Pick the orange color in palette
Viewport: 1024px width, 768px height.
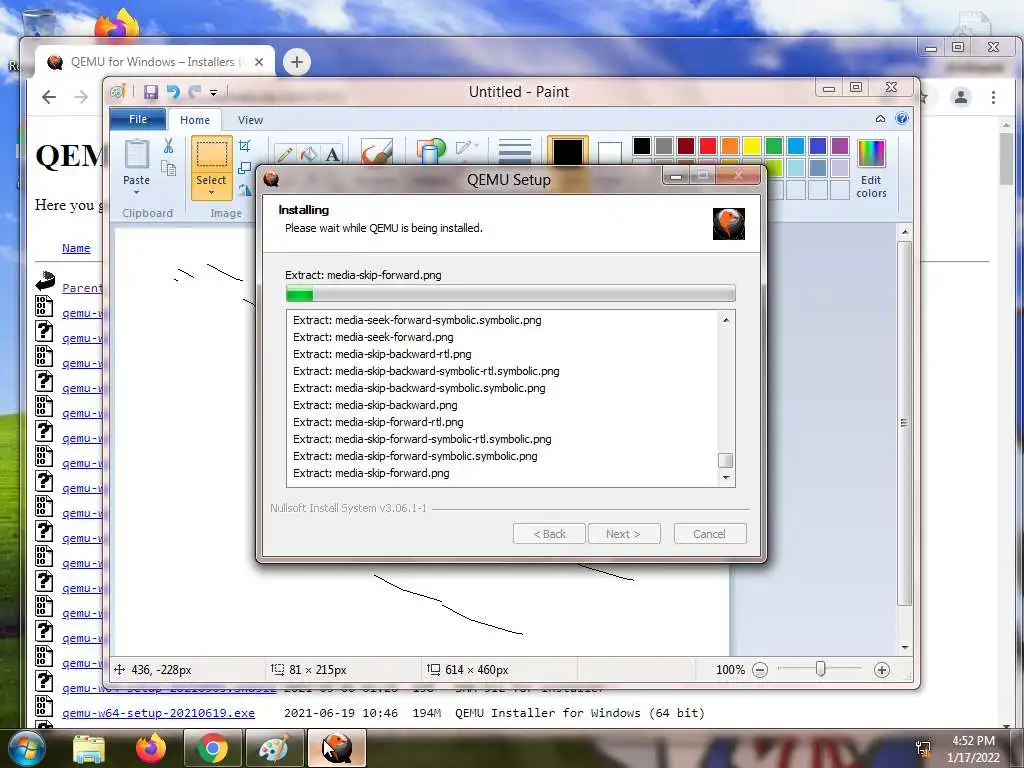click(730, 146)
